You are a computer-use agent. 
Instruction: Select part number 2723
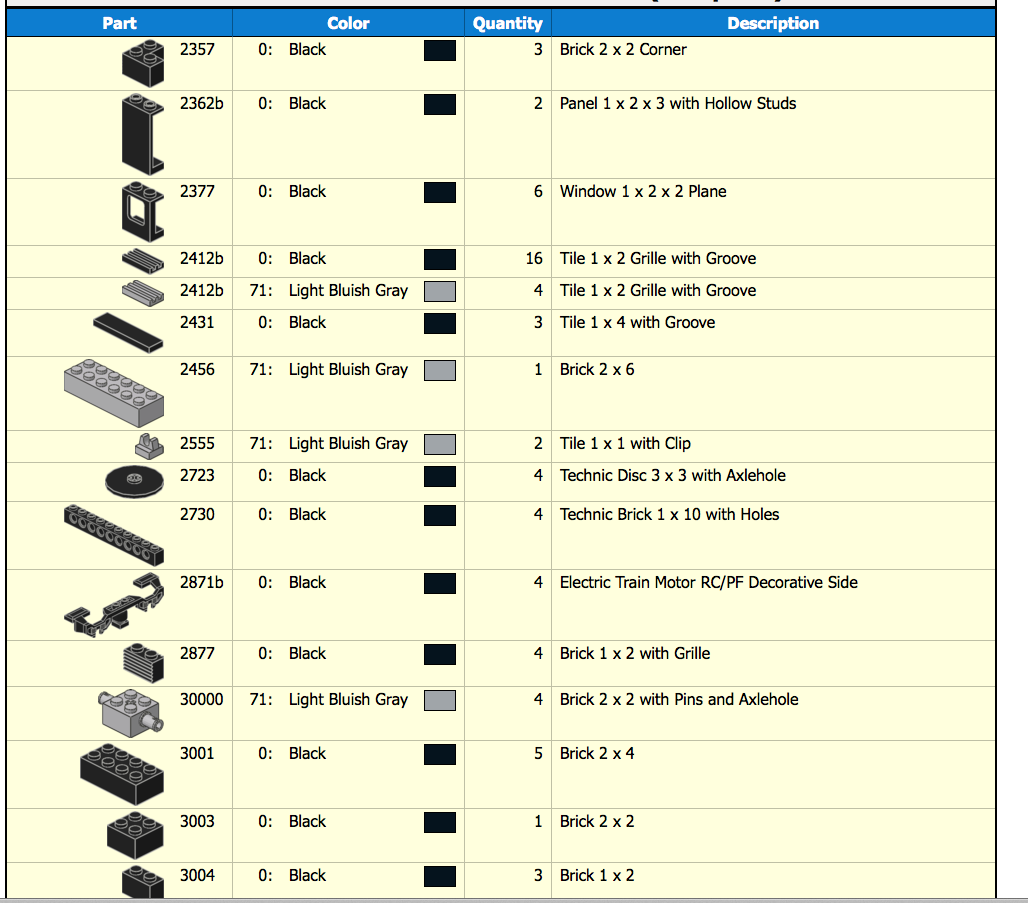click(197, 475)
